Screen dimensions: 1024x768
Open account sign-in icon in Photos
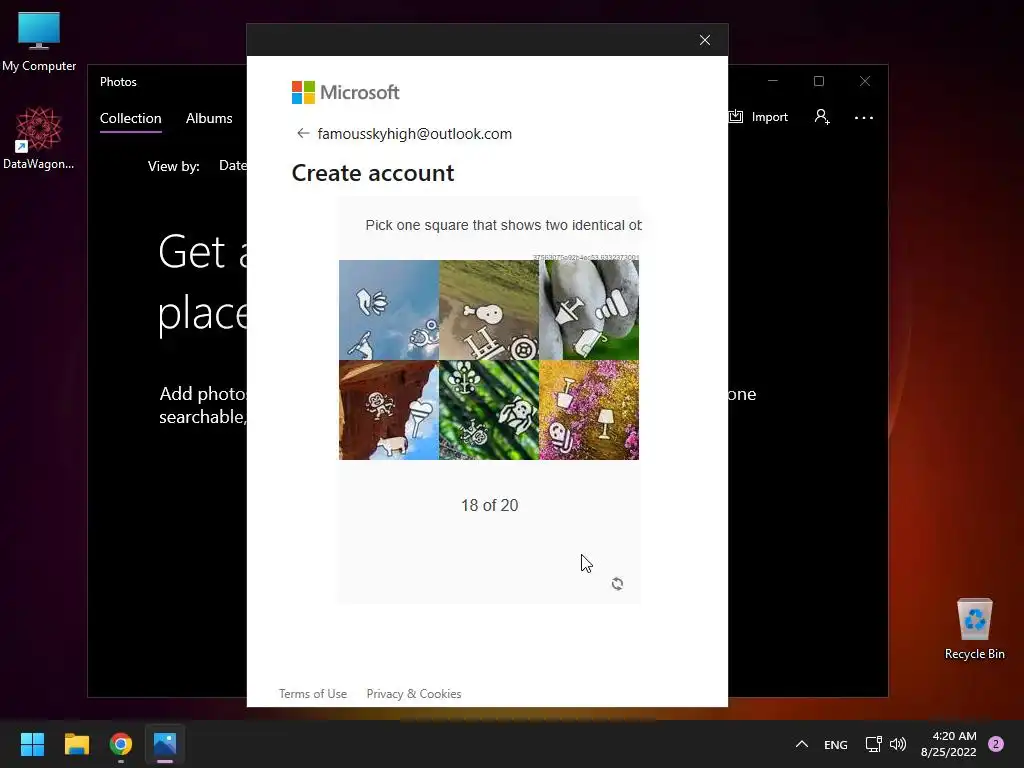[822, 117]
